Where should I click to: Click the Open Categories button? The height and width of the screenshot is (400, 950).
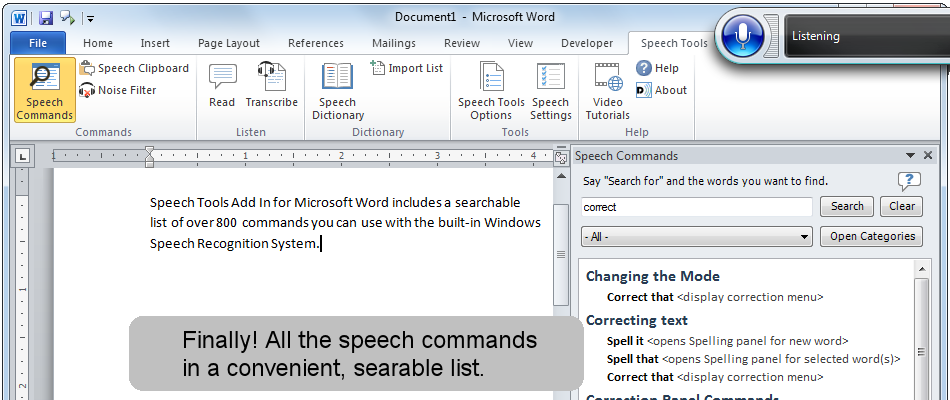click(871, 236)
